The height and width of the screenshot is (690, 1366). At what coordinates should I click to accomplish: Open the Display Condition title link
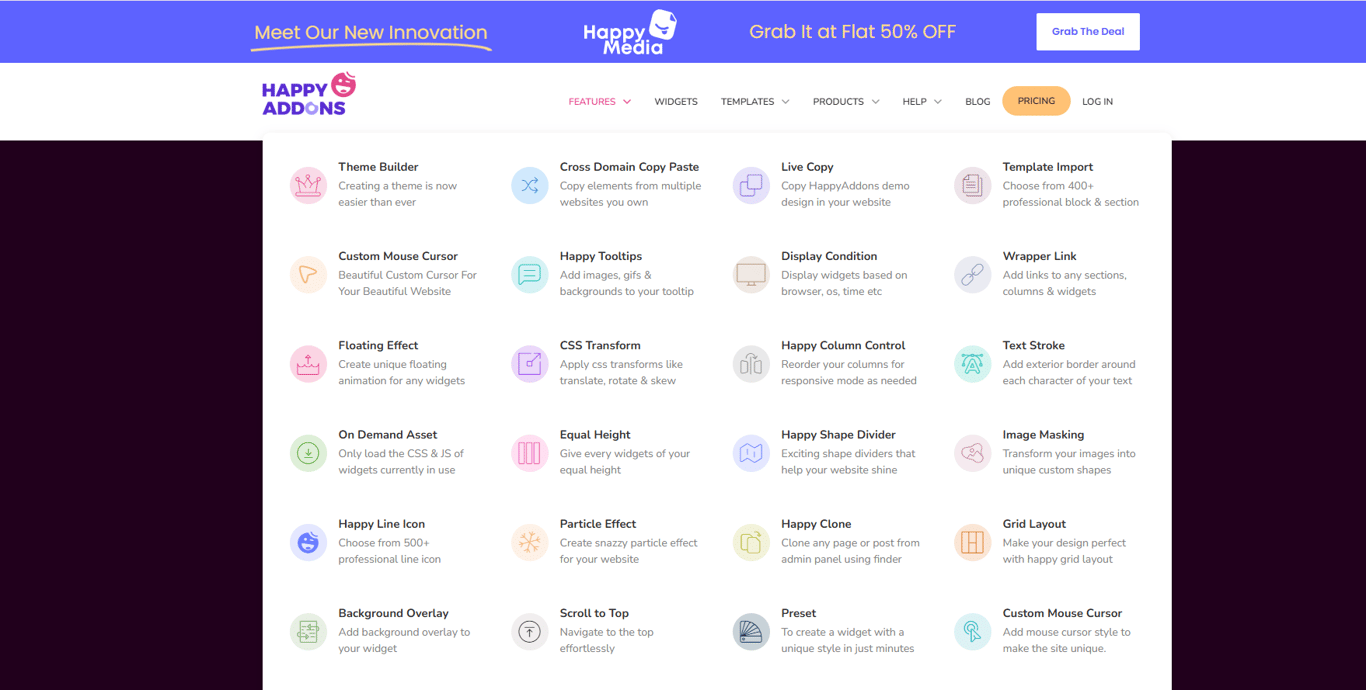coord(829,256)
